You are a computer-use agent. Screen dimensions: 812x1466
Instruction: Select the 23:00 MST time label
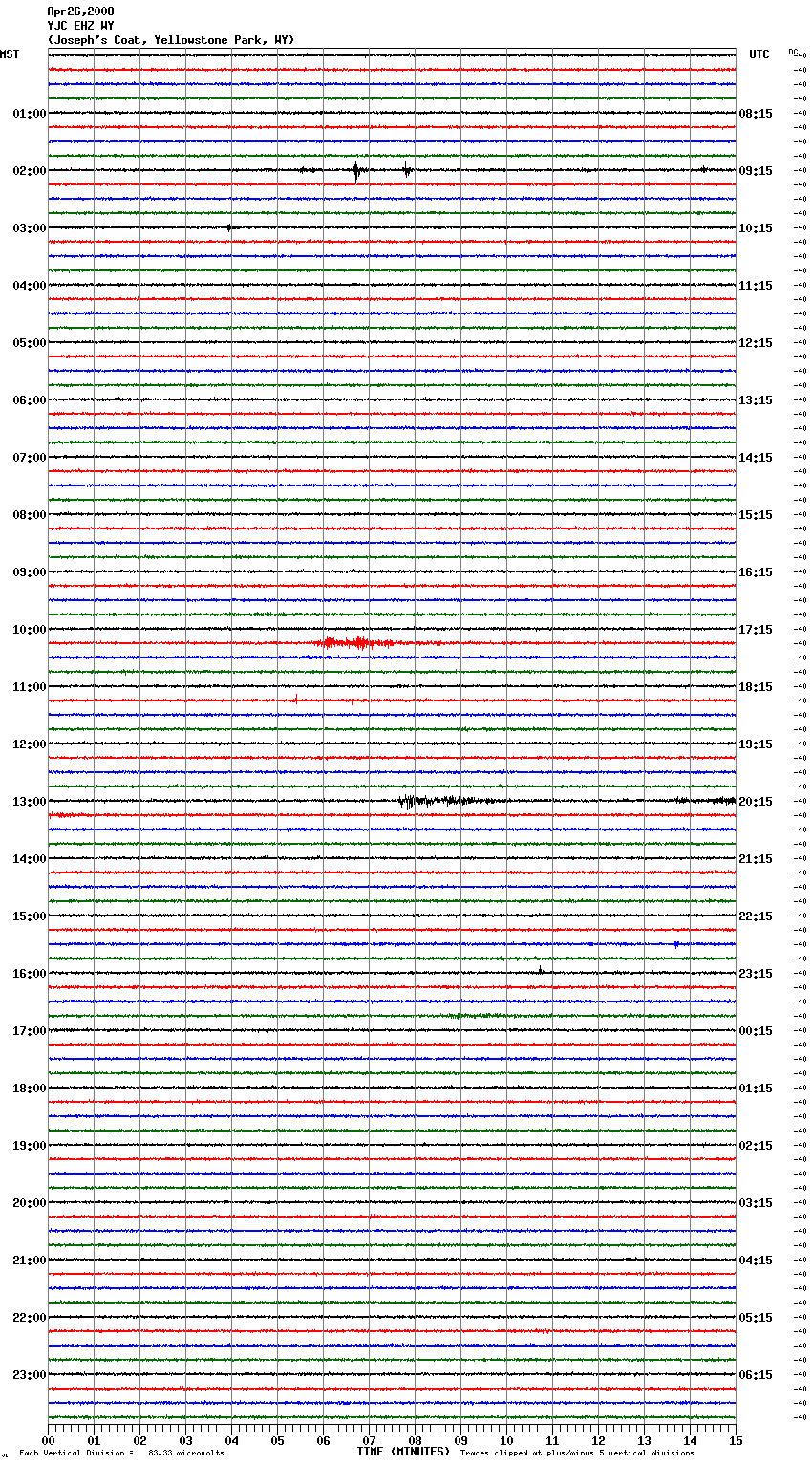click(30, 1375)
